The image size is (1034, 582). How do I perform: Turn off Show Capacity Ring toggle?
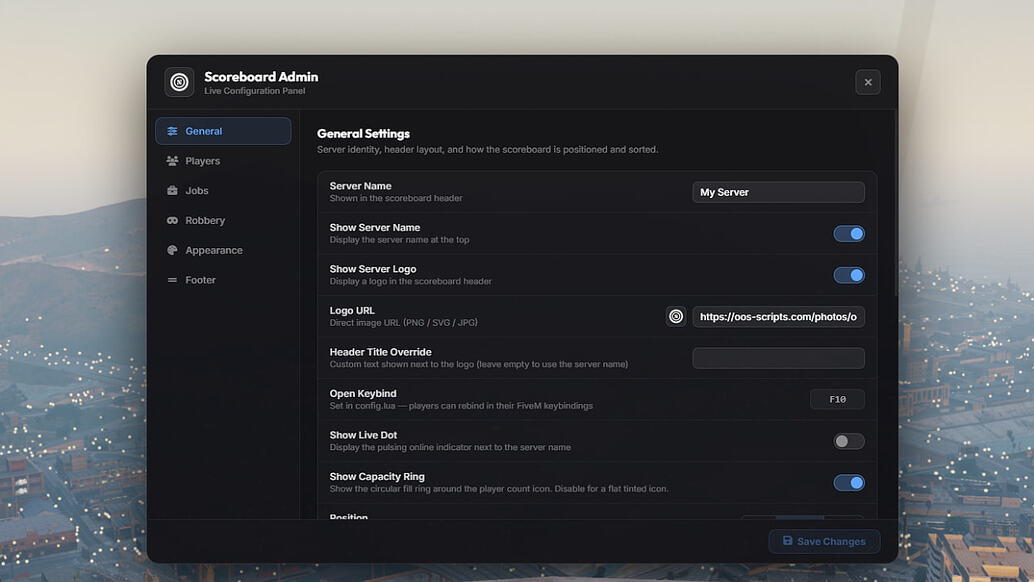coord(849,482)
